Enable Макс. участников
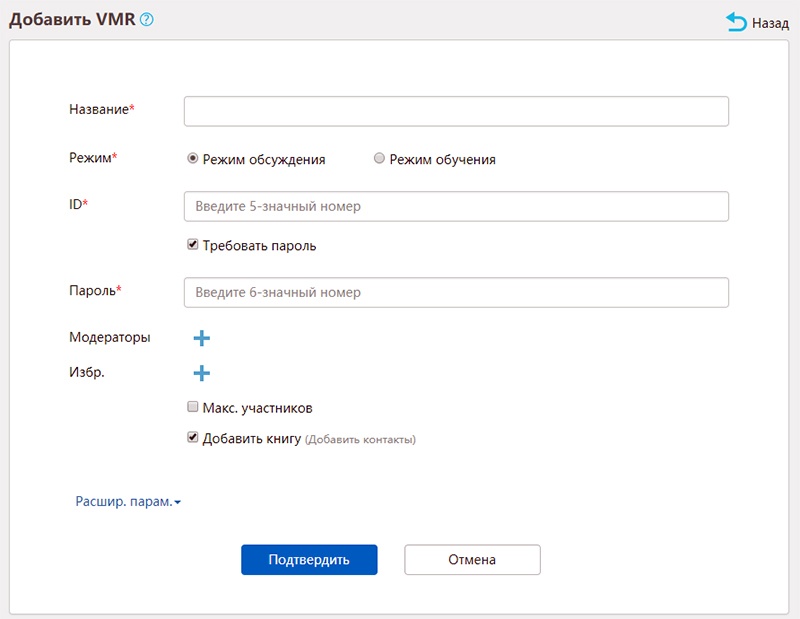Viewport: 800px width, 619px height. (x=190, y=407)
